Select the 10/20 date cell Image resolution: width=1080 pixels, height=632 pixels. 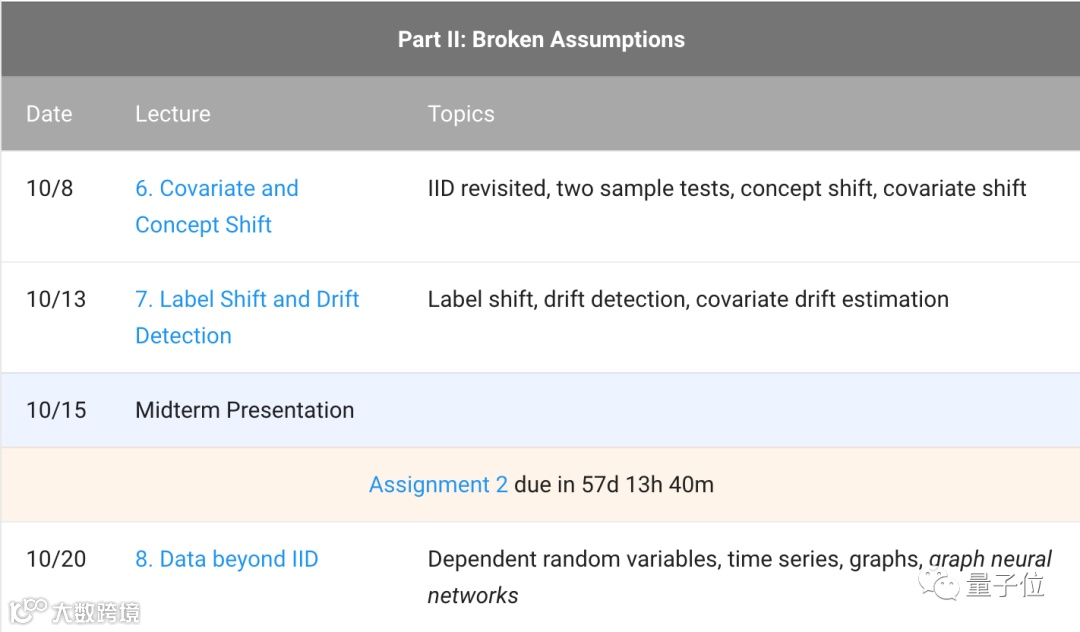[x=56, y=559]
